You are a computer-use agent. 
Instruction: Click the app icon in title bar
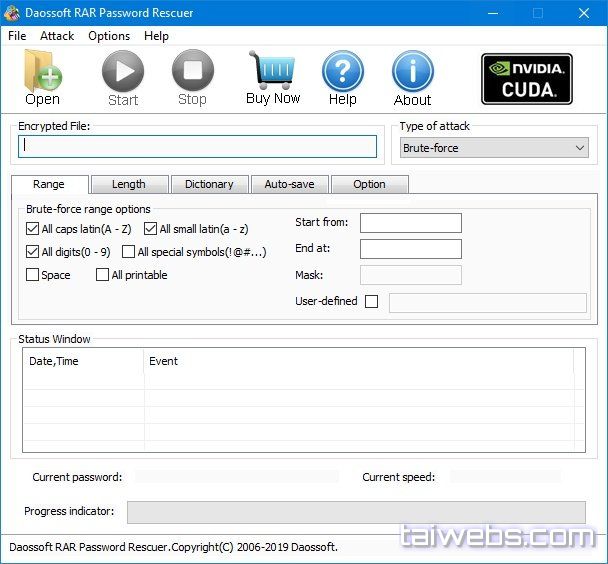click(x=12, y=13)
